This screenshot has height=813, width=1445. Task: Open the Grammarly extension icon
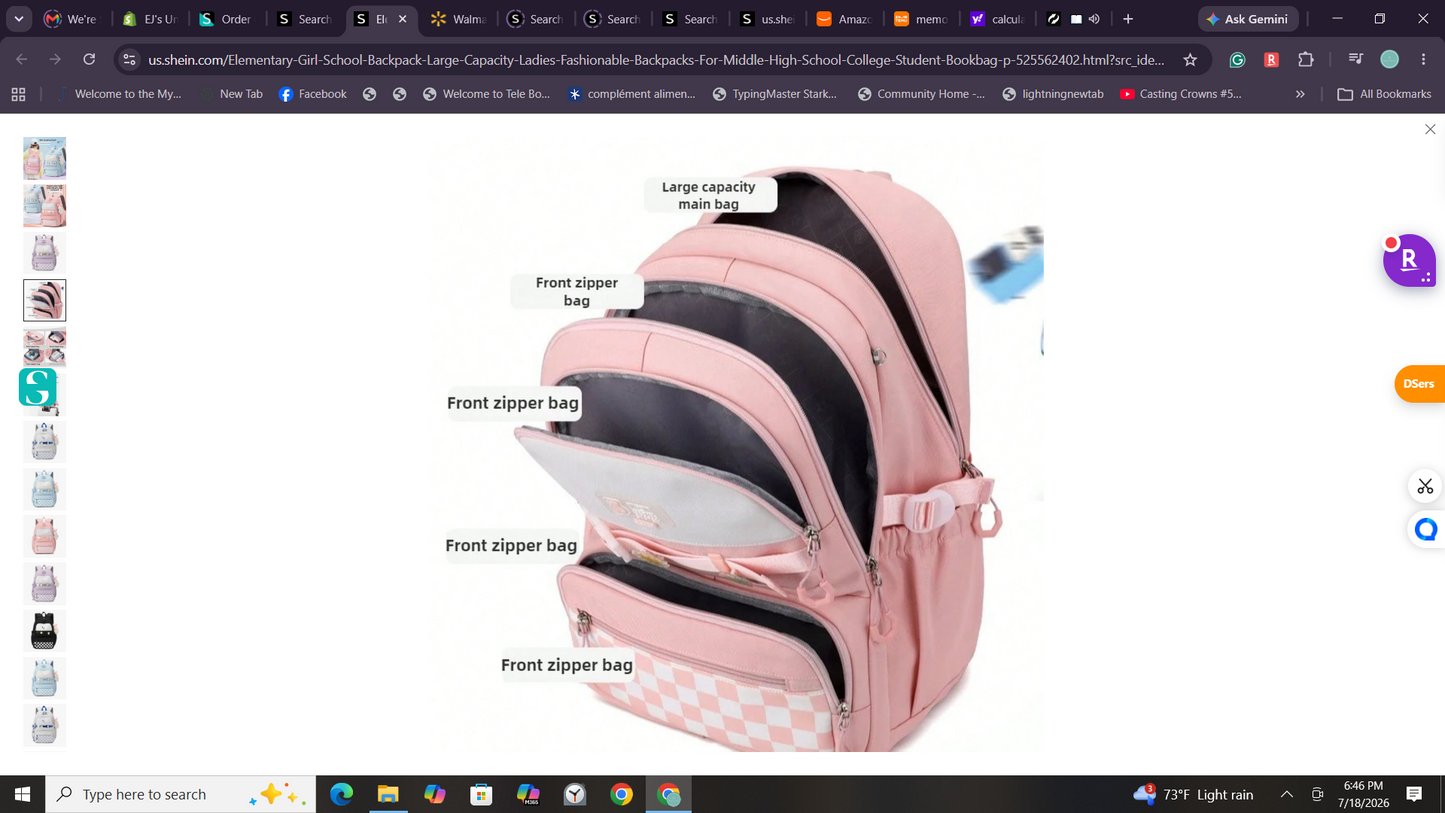point(1237,60)
